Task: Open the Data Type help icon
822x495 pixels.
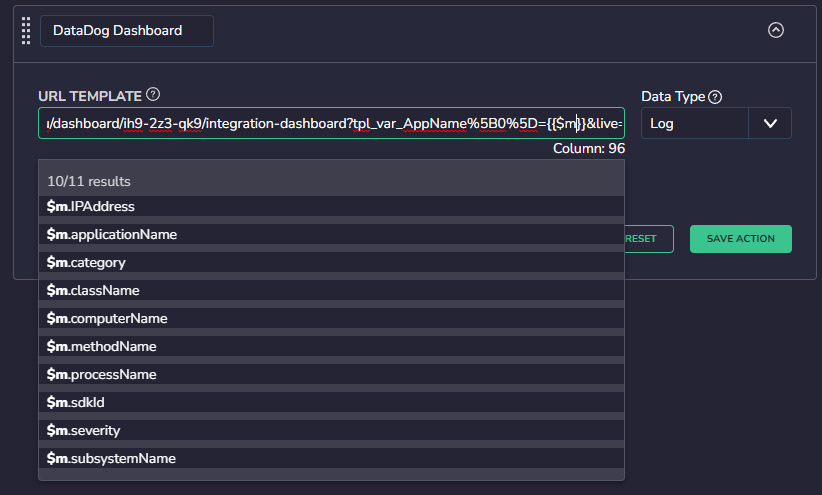Action: [x=715, y=97]
